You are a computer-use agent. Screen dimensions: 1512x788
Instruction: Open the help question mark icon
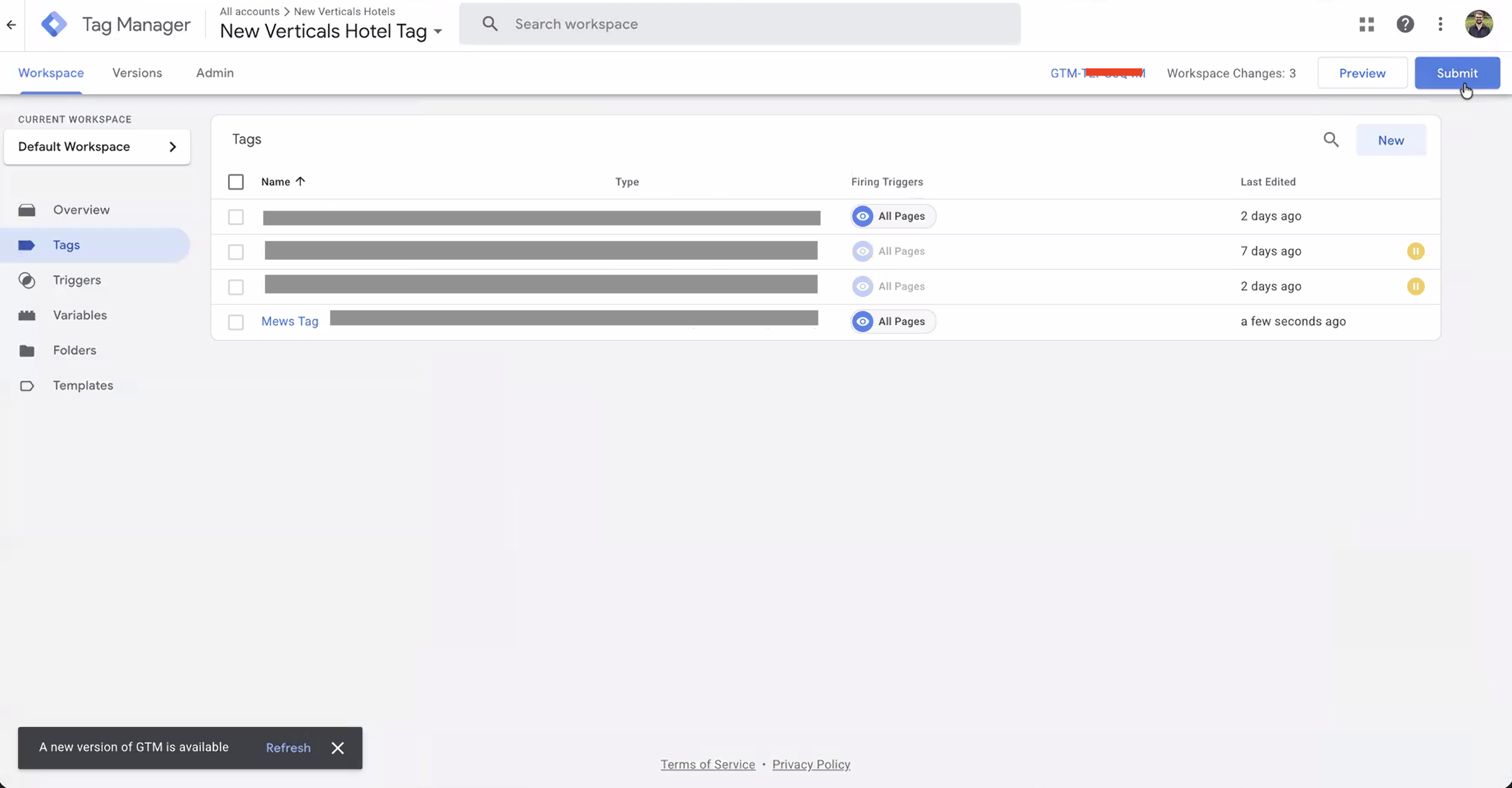click(1404, 24)
